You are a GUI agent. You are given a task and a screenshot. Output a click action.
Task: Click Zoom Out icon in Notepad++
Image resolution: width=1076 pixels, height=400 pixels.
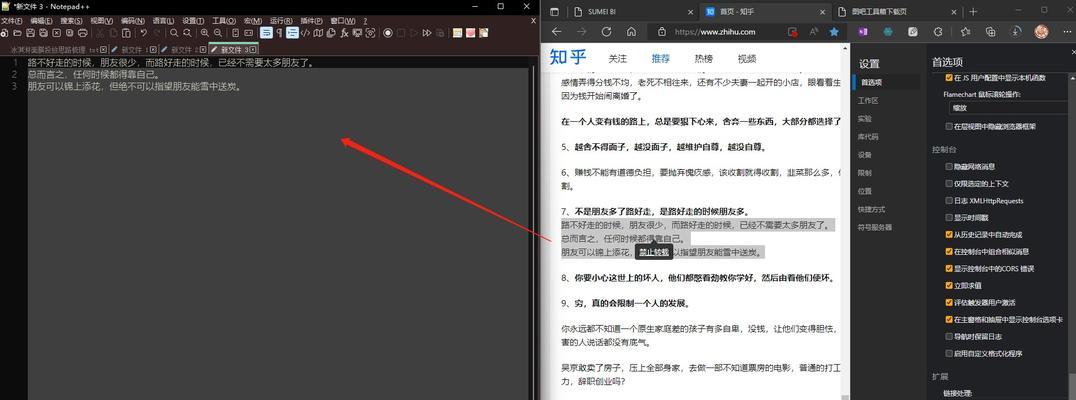(218, 33)
